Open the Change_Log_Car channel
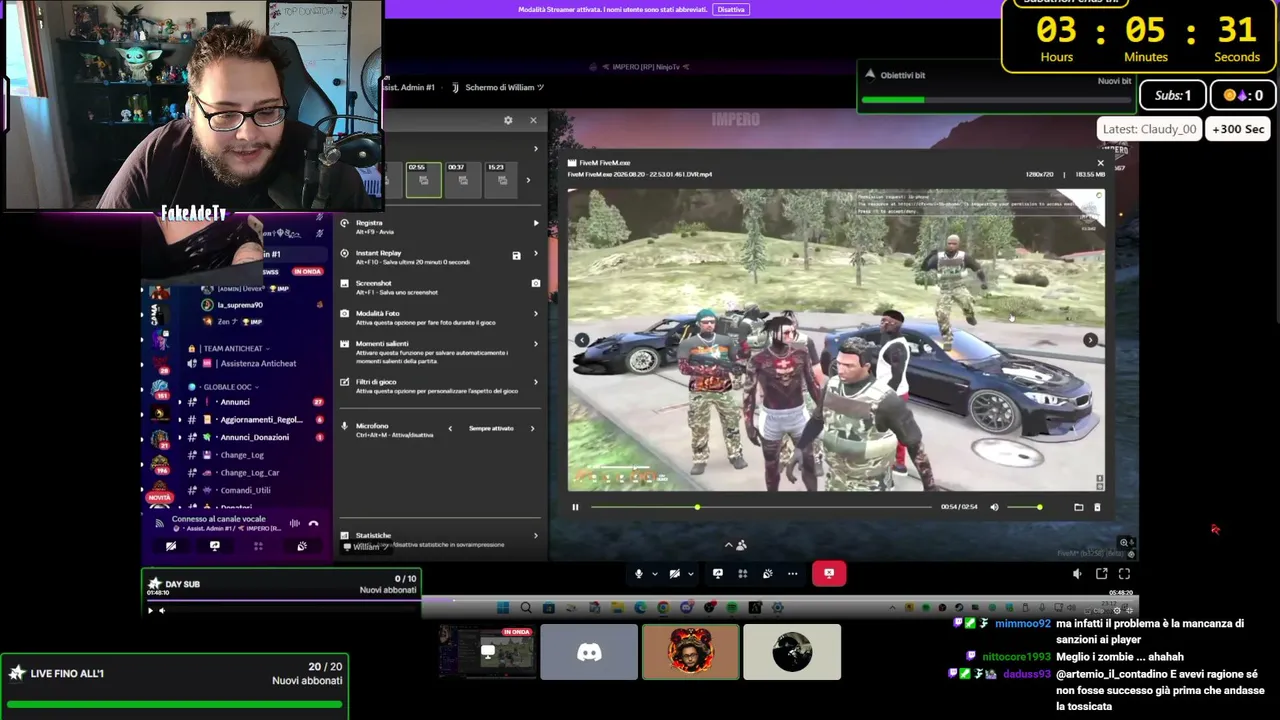This screenshot has height=720, width=1280. 252,473
